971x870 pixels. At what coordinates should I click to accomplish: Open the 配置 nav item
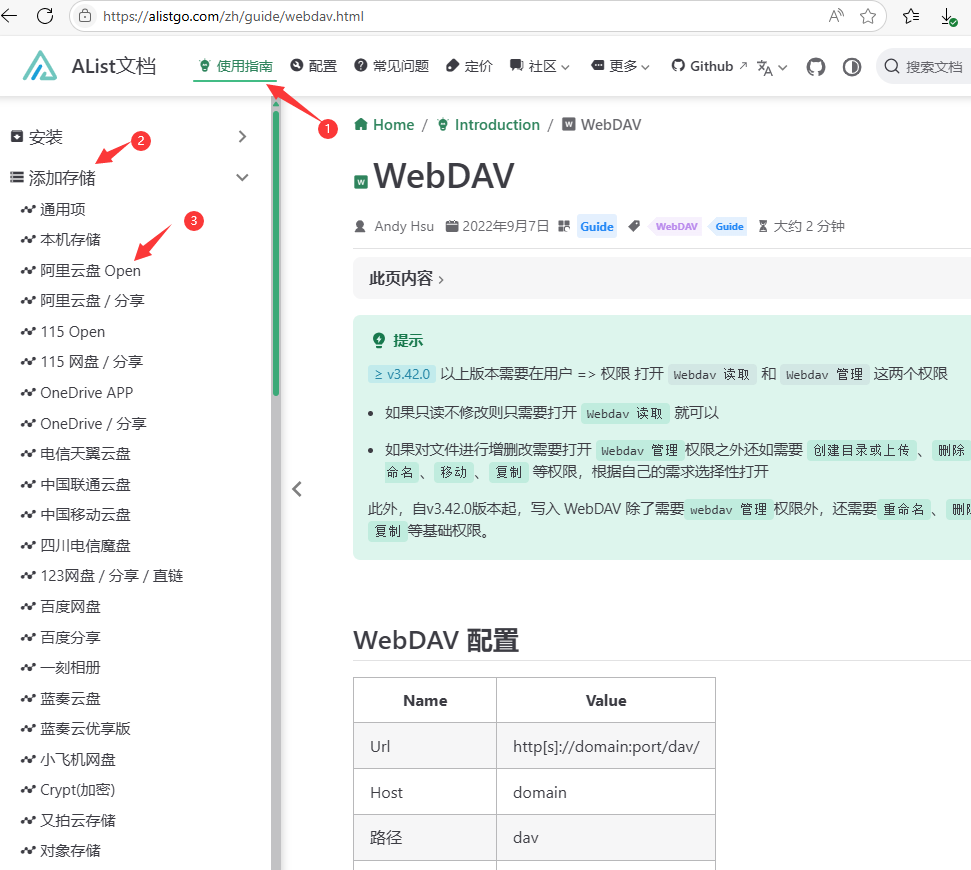tap(313, 66)
